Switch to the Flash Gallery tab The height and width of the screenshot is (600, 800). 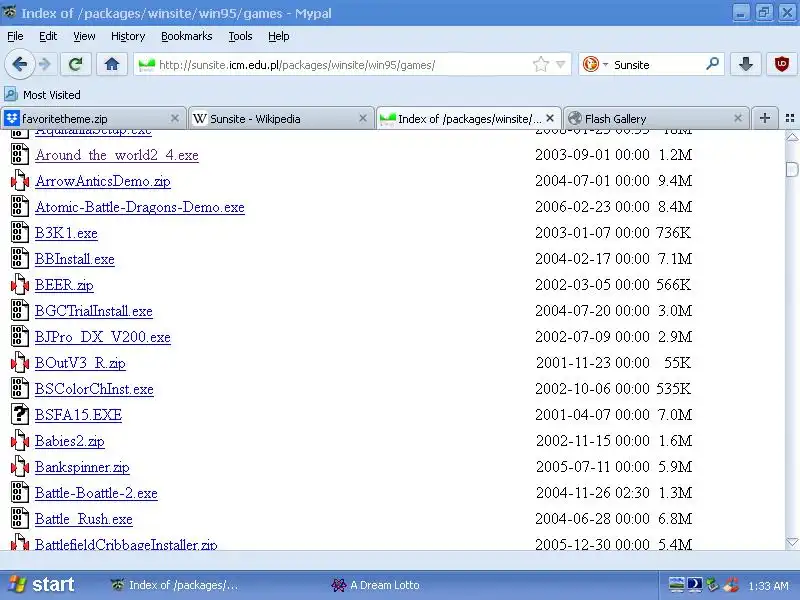(656, 118)
